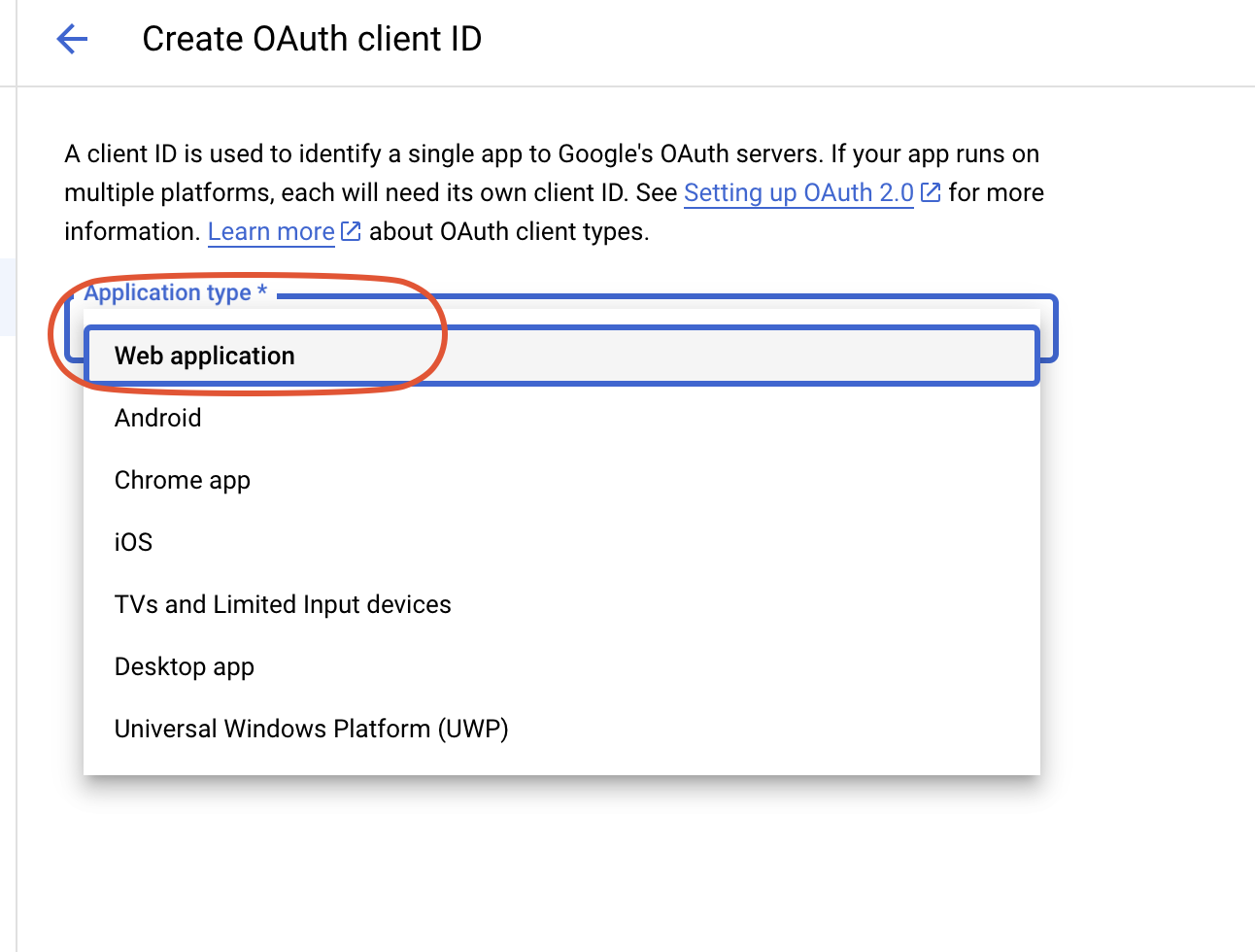Choose Android application type
The image size is (1255, 952).
[x=561, y=418]
